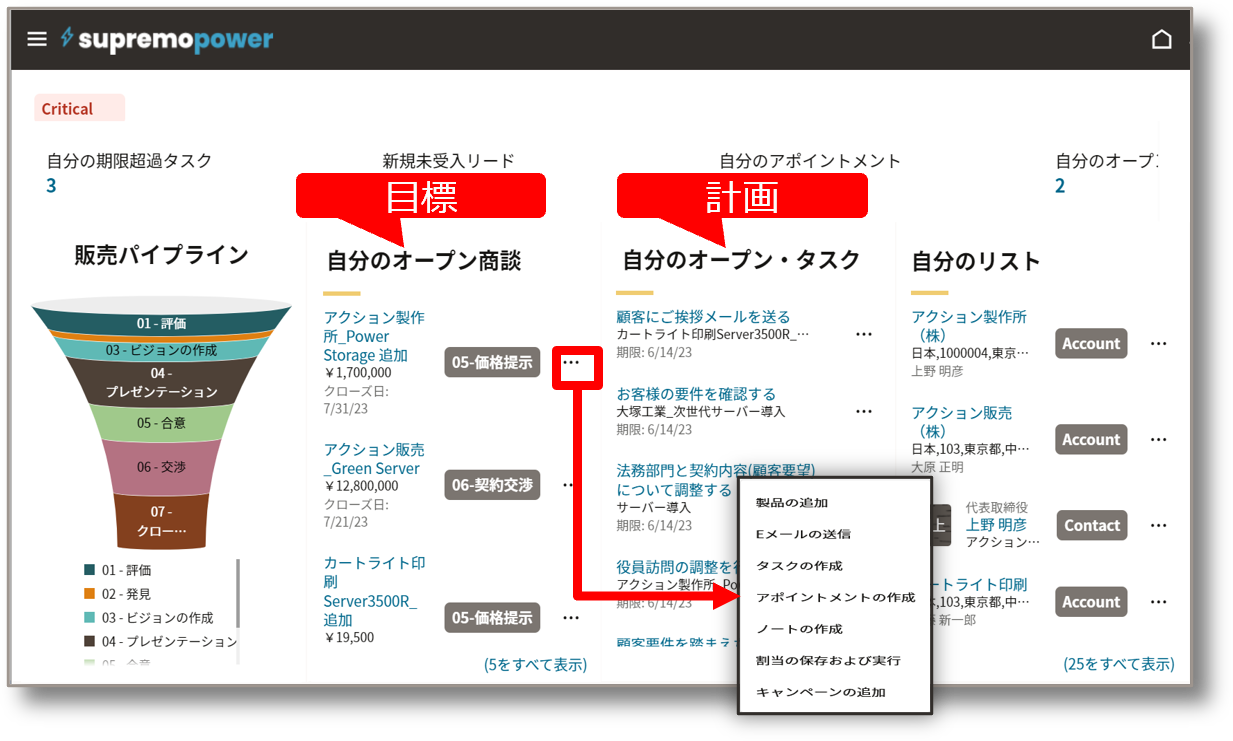The image size is (1233, 741).
Task: Open the ellipsis menu on 顧客にご挨拶メールを送る
Action: coord(864,333)
